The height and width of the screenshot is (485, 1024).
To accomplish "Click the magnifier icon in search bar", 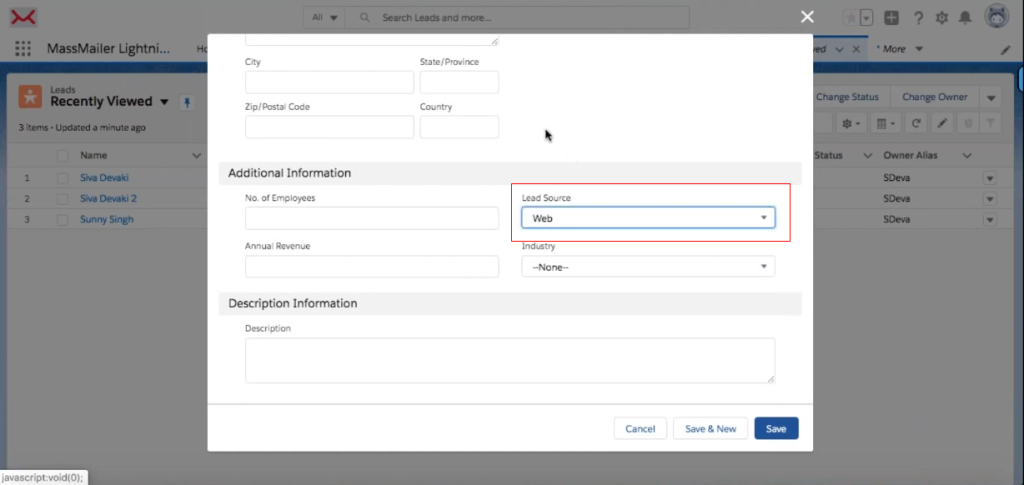I will click(x=364, y=18).
